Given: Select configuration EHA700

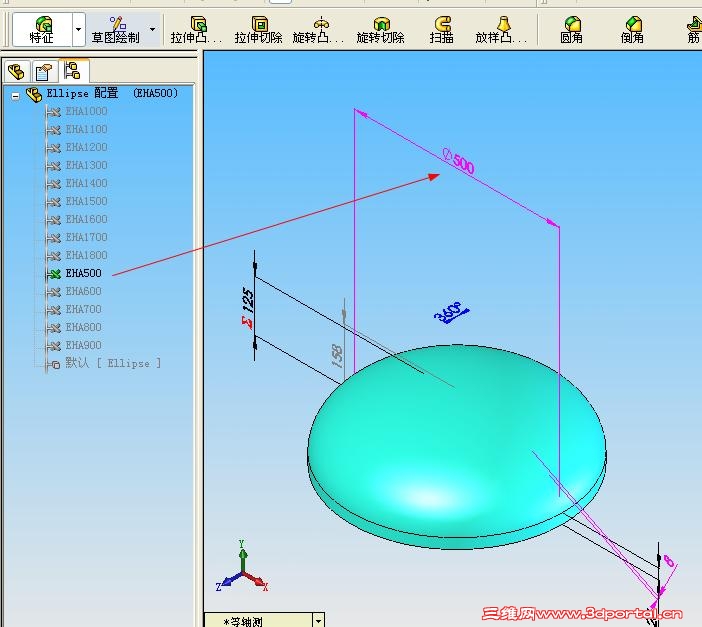Looking at the screenshot, I should coord(83,309).
